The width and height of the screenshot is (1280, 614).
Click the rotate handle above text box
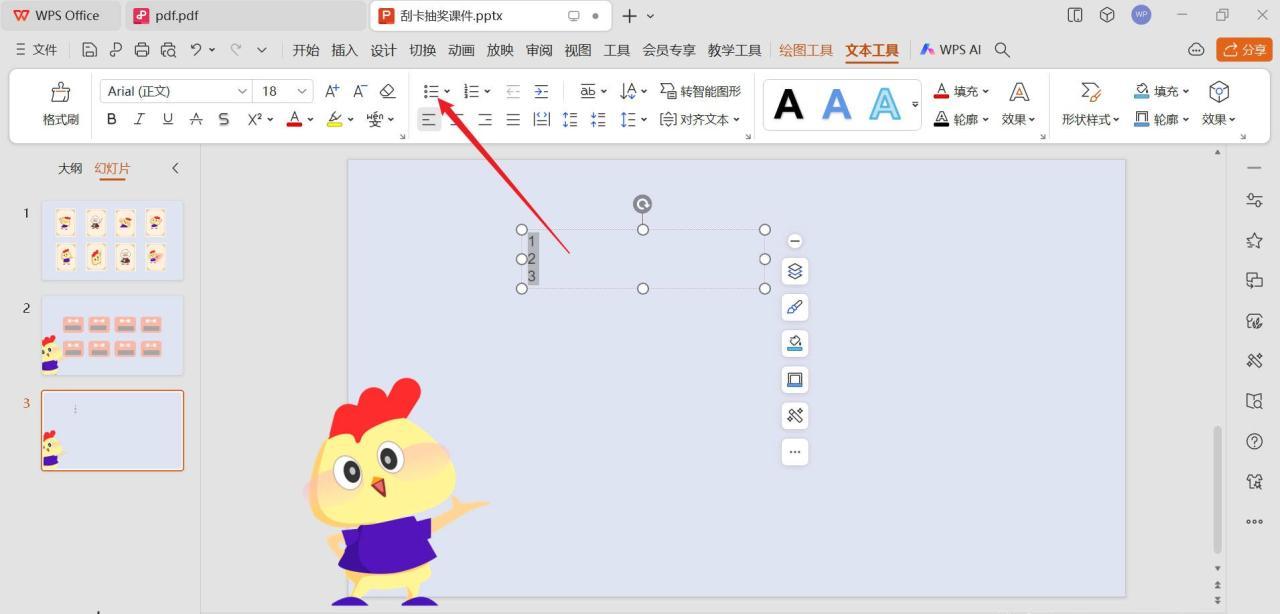click(x=642, y=204)
